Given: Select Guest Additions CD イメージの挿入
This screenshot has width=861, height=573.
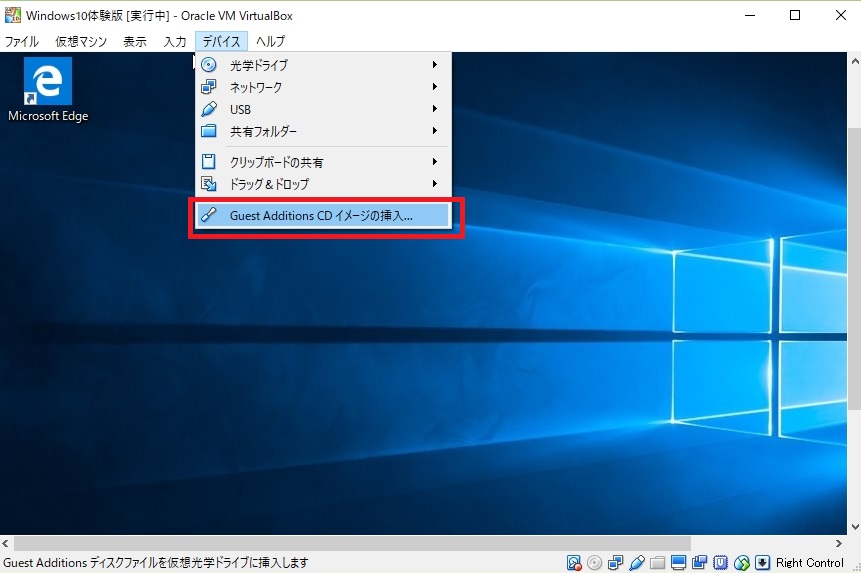Looking at the screenshot, I should pos(324,215).
